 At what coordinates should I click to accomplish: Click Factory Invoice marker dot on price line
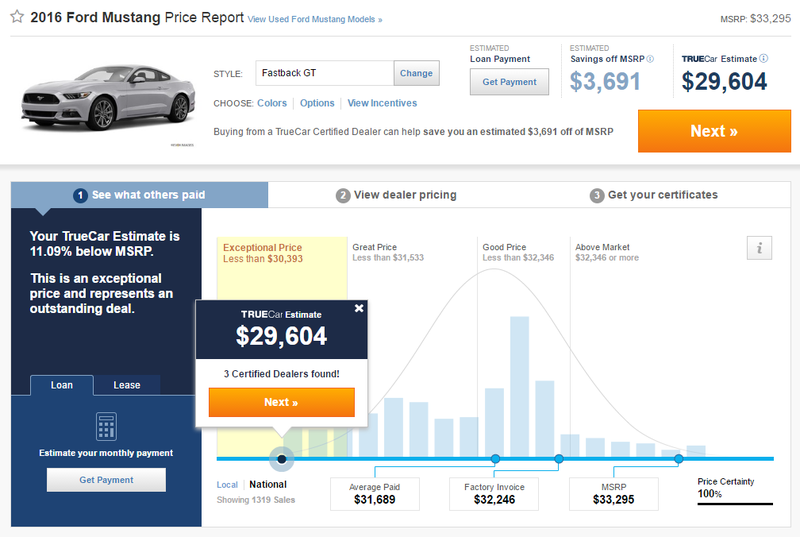coord(559,458)
